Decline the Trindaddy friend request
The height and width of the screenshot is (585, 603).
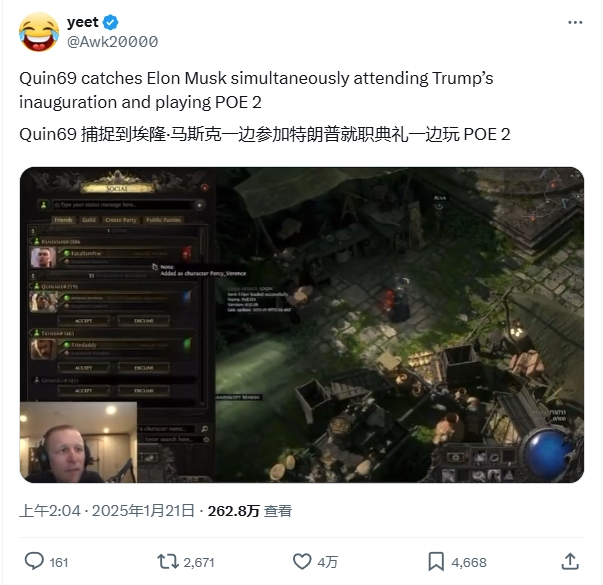tap(144, 368)
